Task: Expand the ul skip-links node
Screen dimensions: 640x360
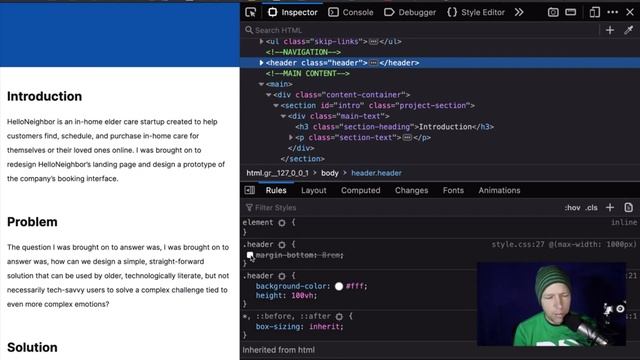Action: click(x=261, y=41)
